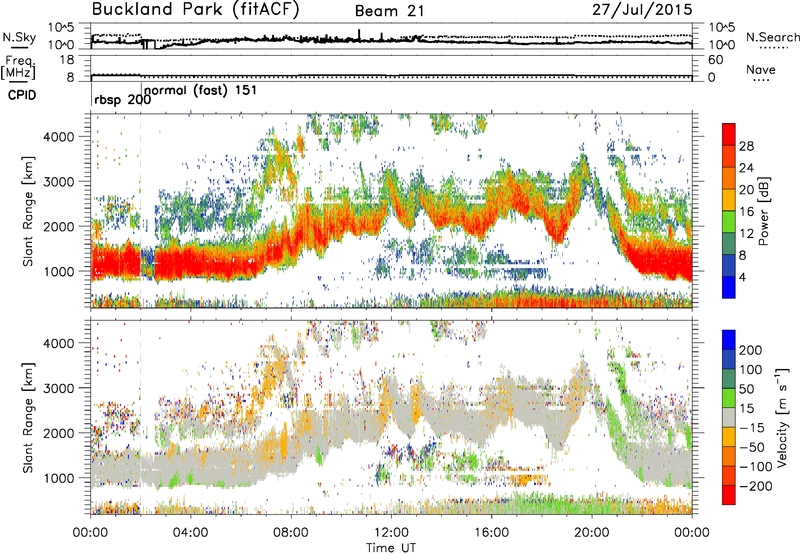Click the "-15" label on Velocity colorbar

pos(752,428)
